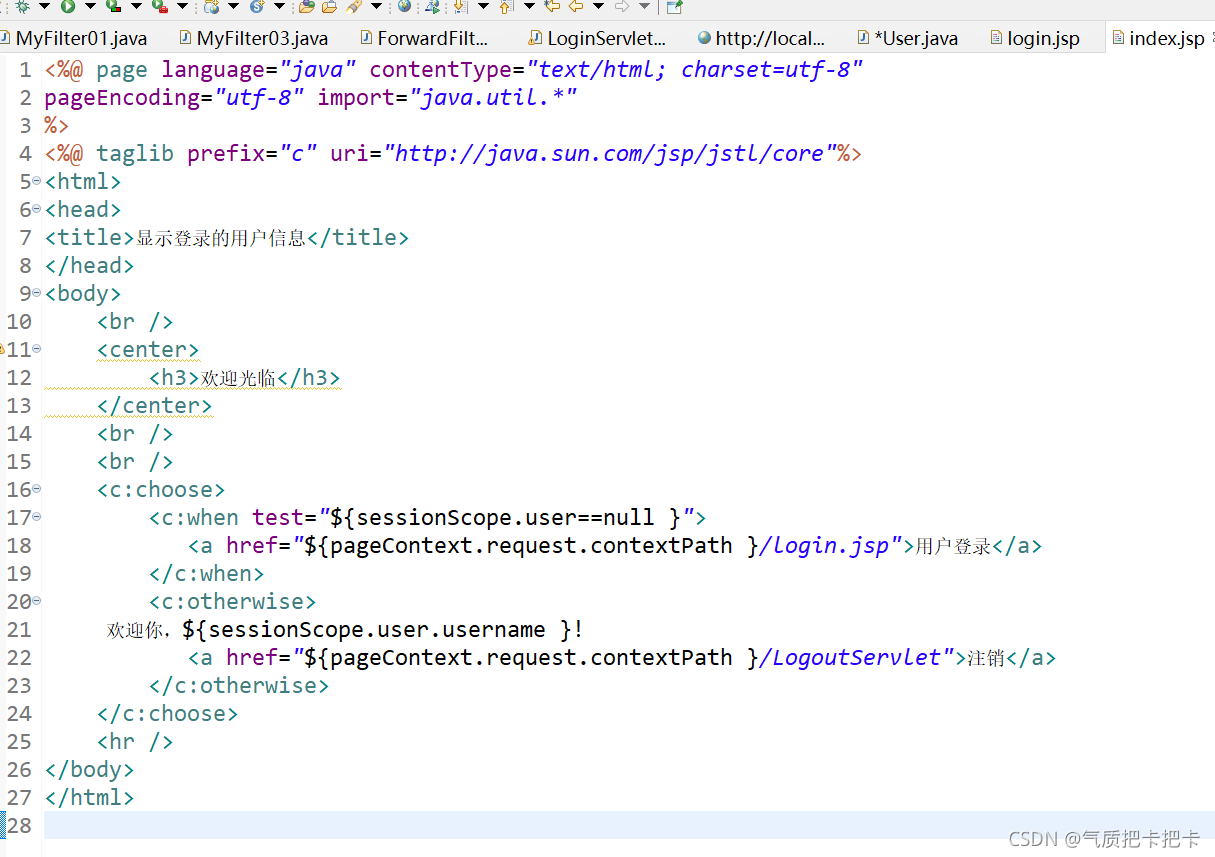
Task: Open the Search dropdown arrow
Action: pos(376,7)
